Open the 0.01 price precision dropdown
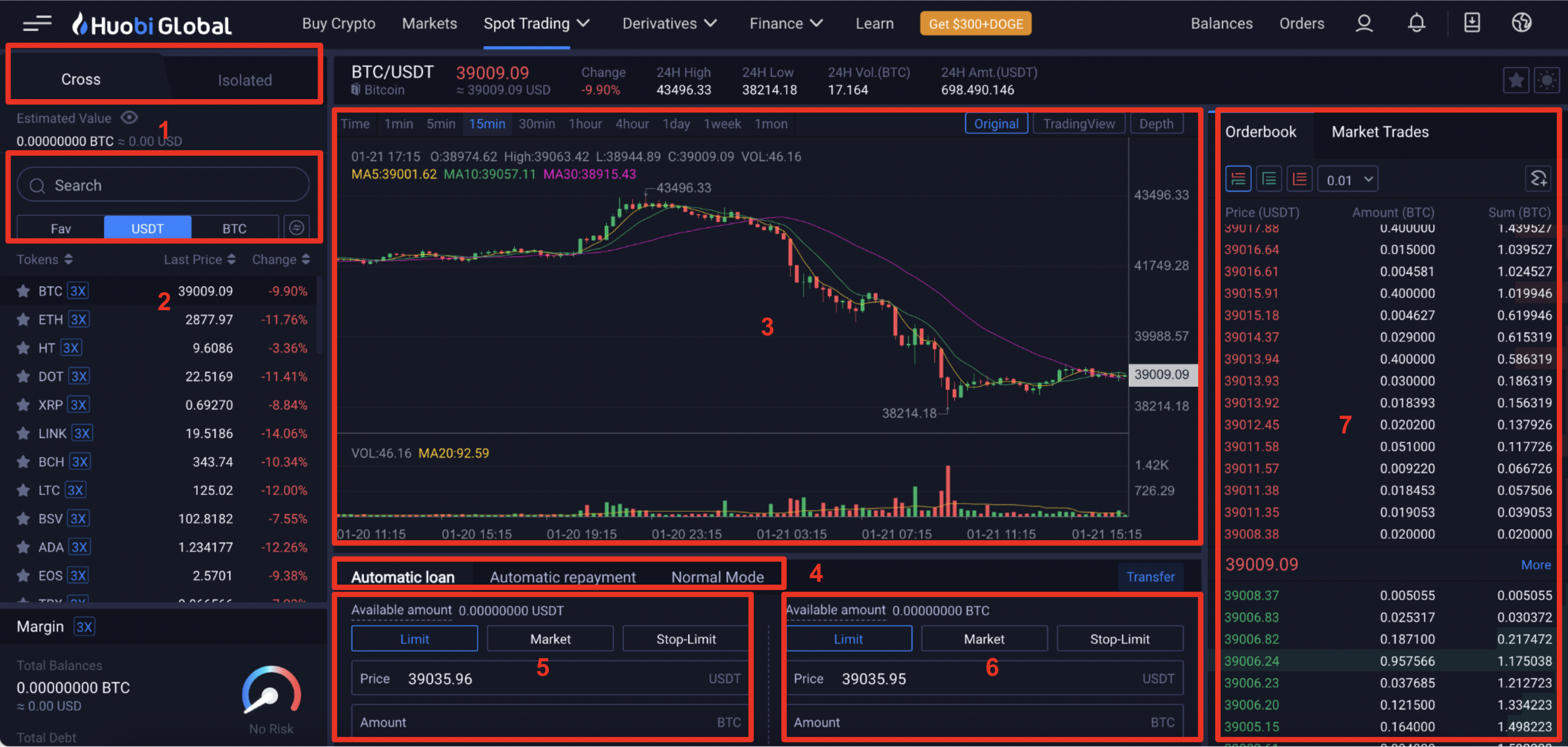Screen dimensions: 1568x747 [1347, 180]
